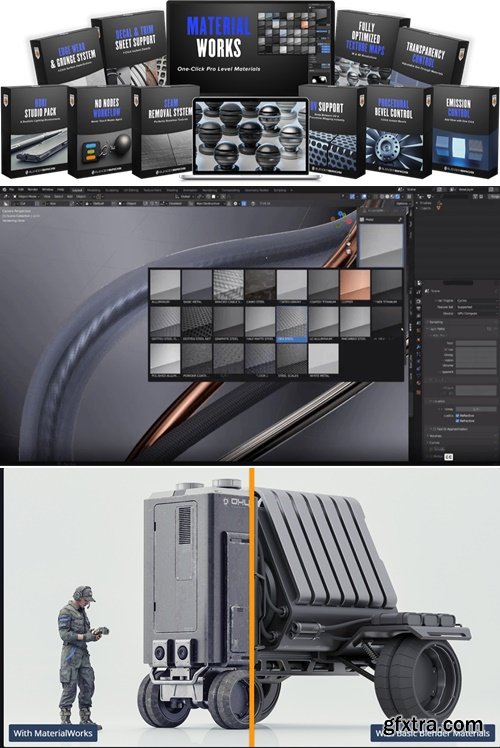Expand the Sampling panel
500x748 pixels.
tap(436, 322)
